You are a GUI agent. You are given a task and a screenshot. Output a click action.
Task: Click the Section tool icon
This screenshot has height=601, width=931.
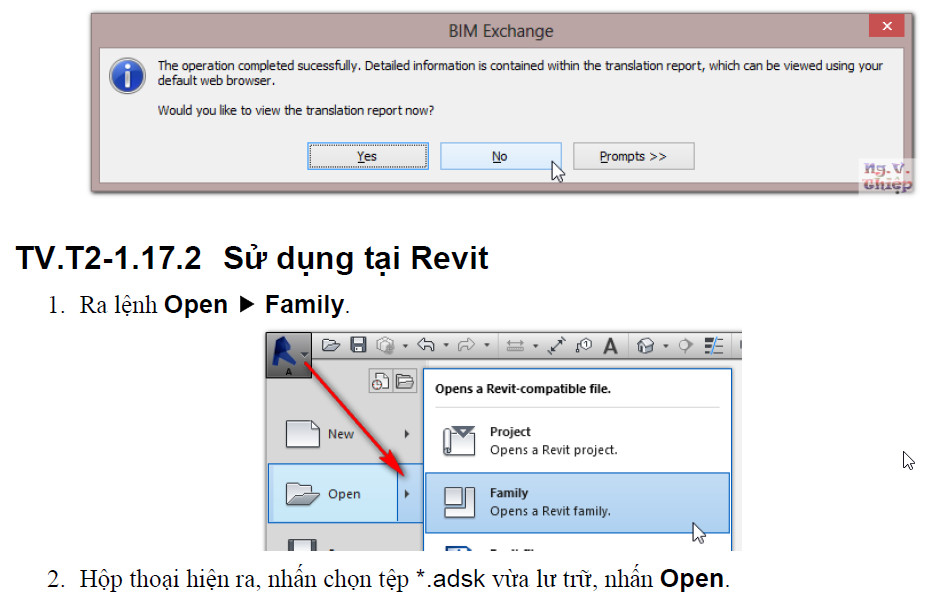[x=685, y=346]
